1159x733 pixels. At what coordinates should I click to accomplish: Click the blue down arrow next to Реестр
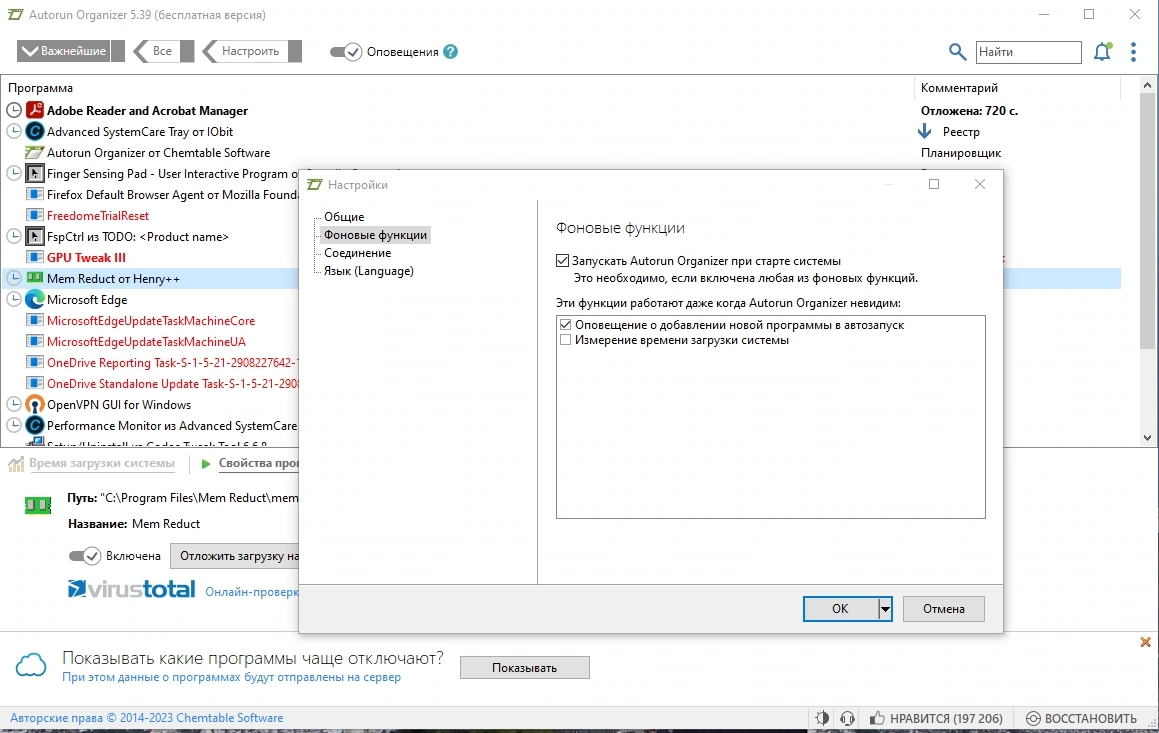tap(925, 132)
